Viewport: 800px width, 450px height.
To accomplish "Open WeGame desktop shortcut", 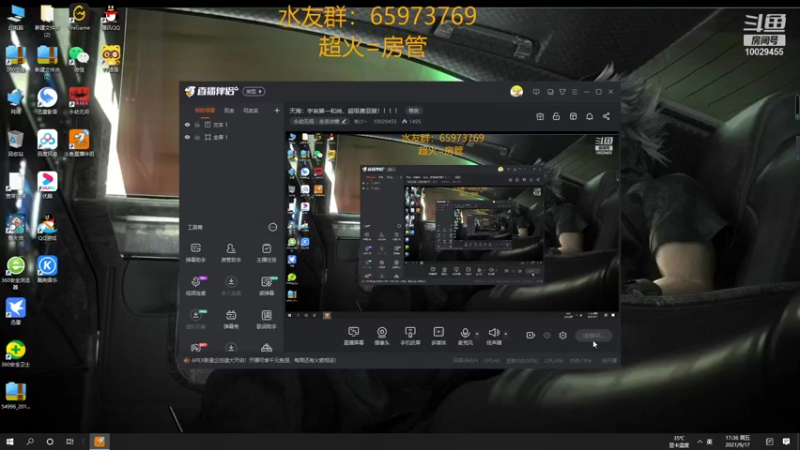I will click(79, 17).
